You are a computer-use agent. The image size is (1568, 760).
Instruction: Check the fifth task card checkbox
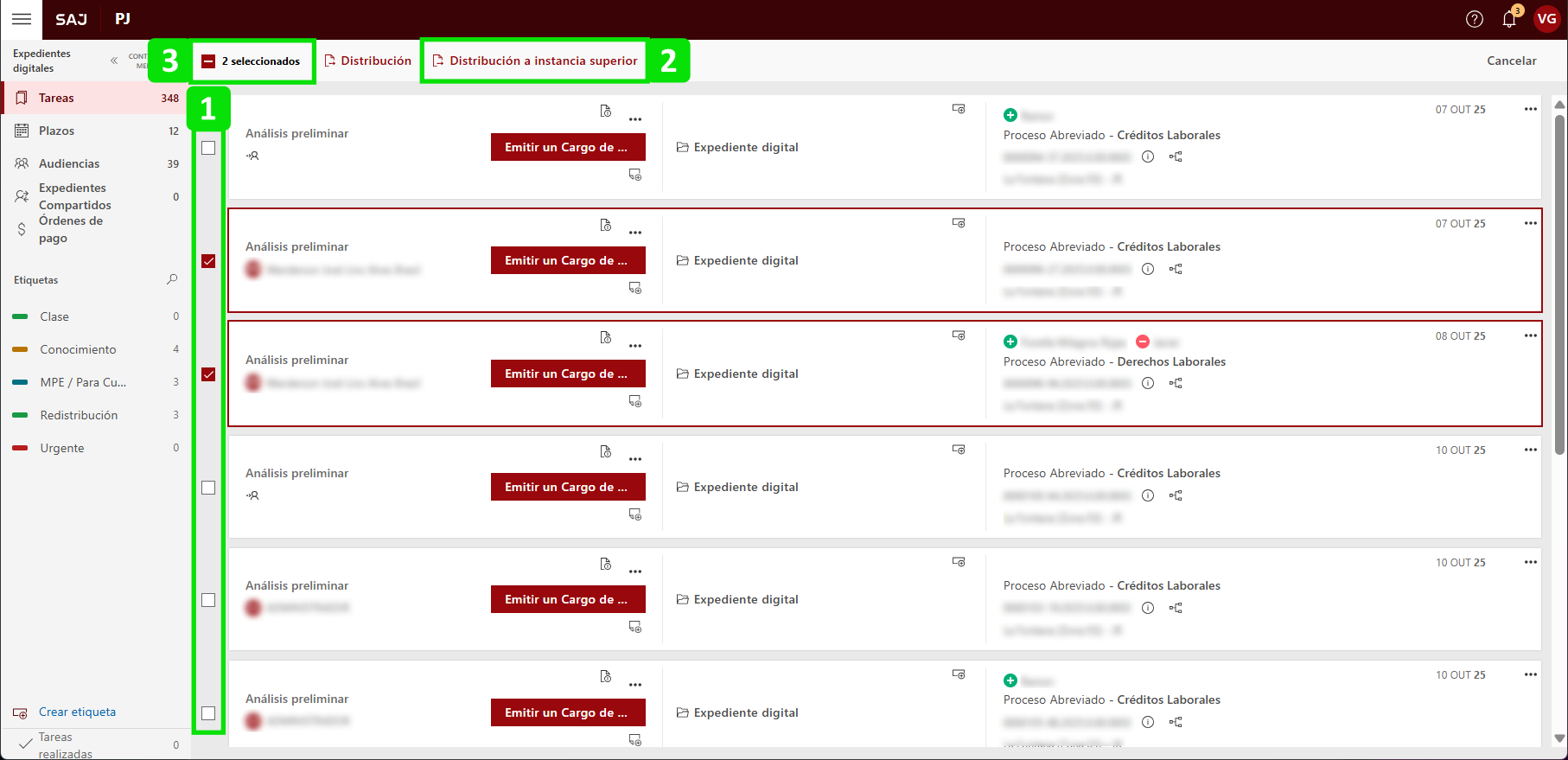click(208, 600)
